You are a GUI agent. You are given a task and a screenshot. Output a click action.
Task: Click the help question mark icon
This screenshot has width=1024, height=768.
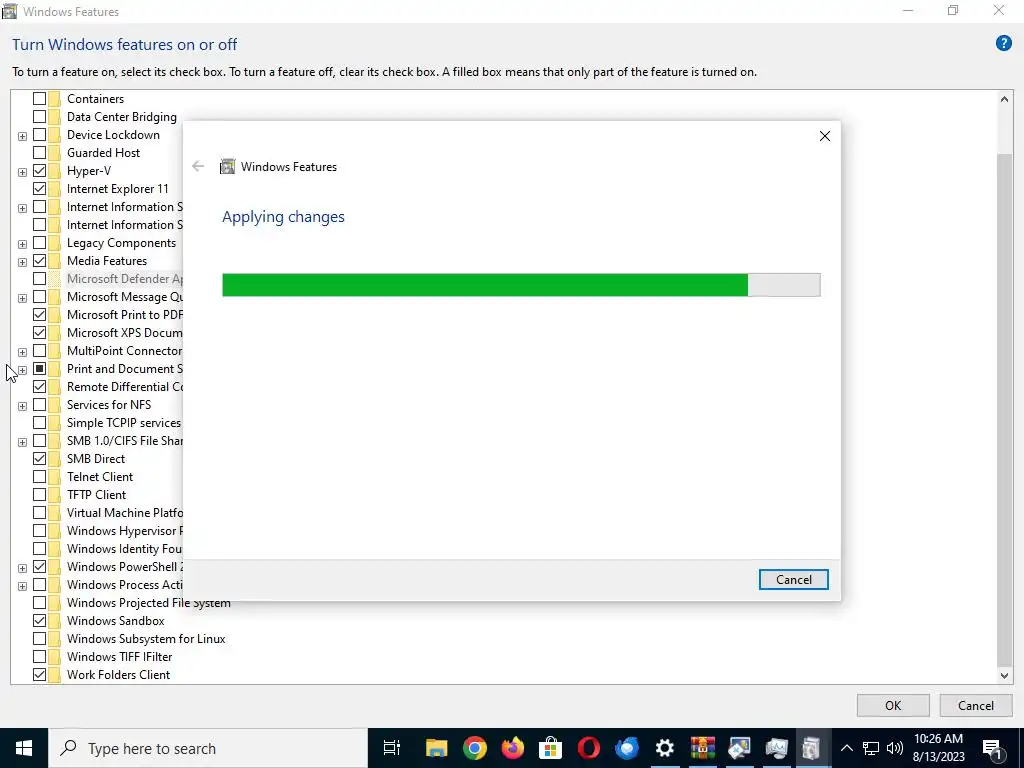pyautogui.click(x=1004, y=43)
